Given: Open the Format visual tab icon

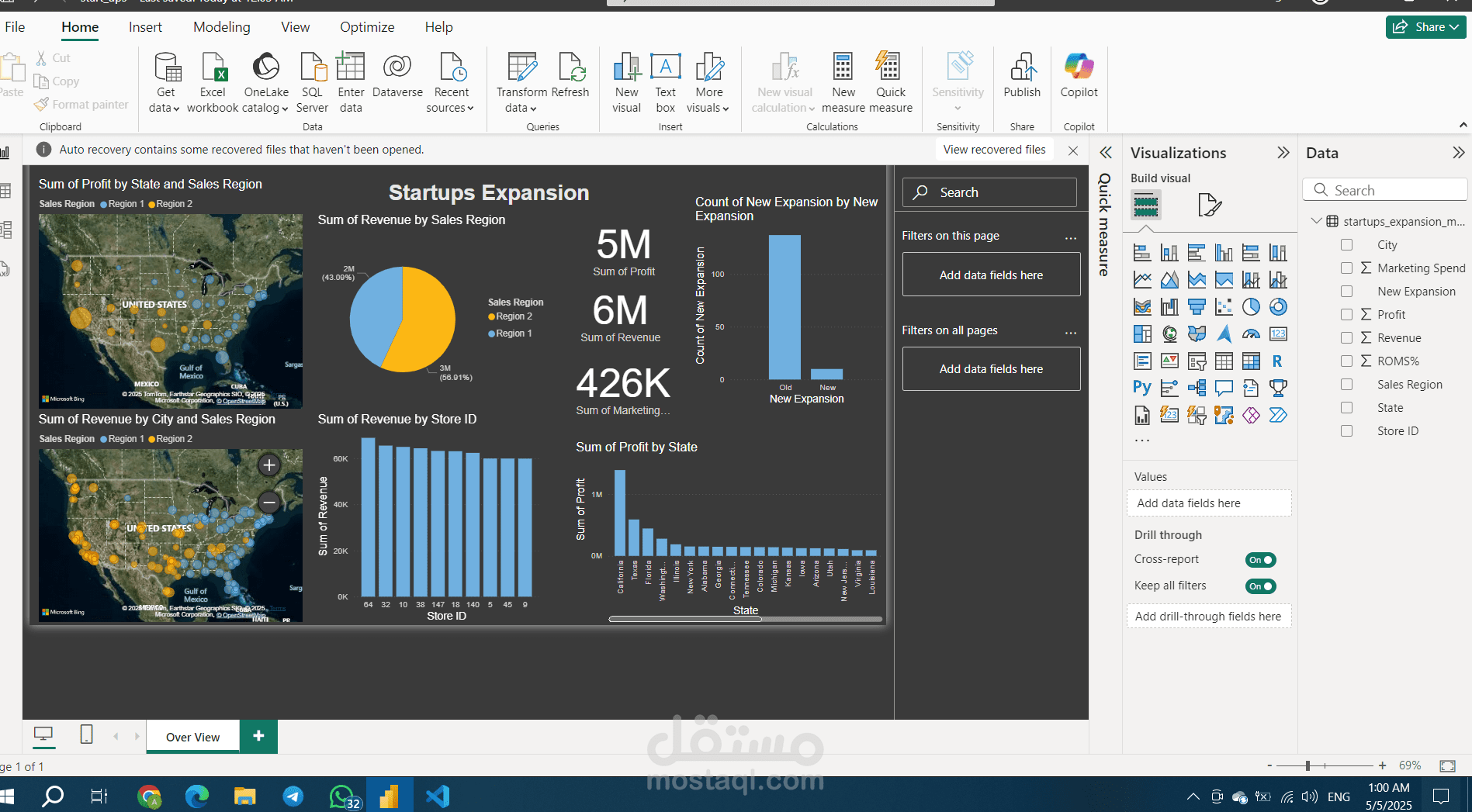Looking at the screenshot, I should click(1209, 206).
